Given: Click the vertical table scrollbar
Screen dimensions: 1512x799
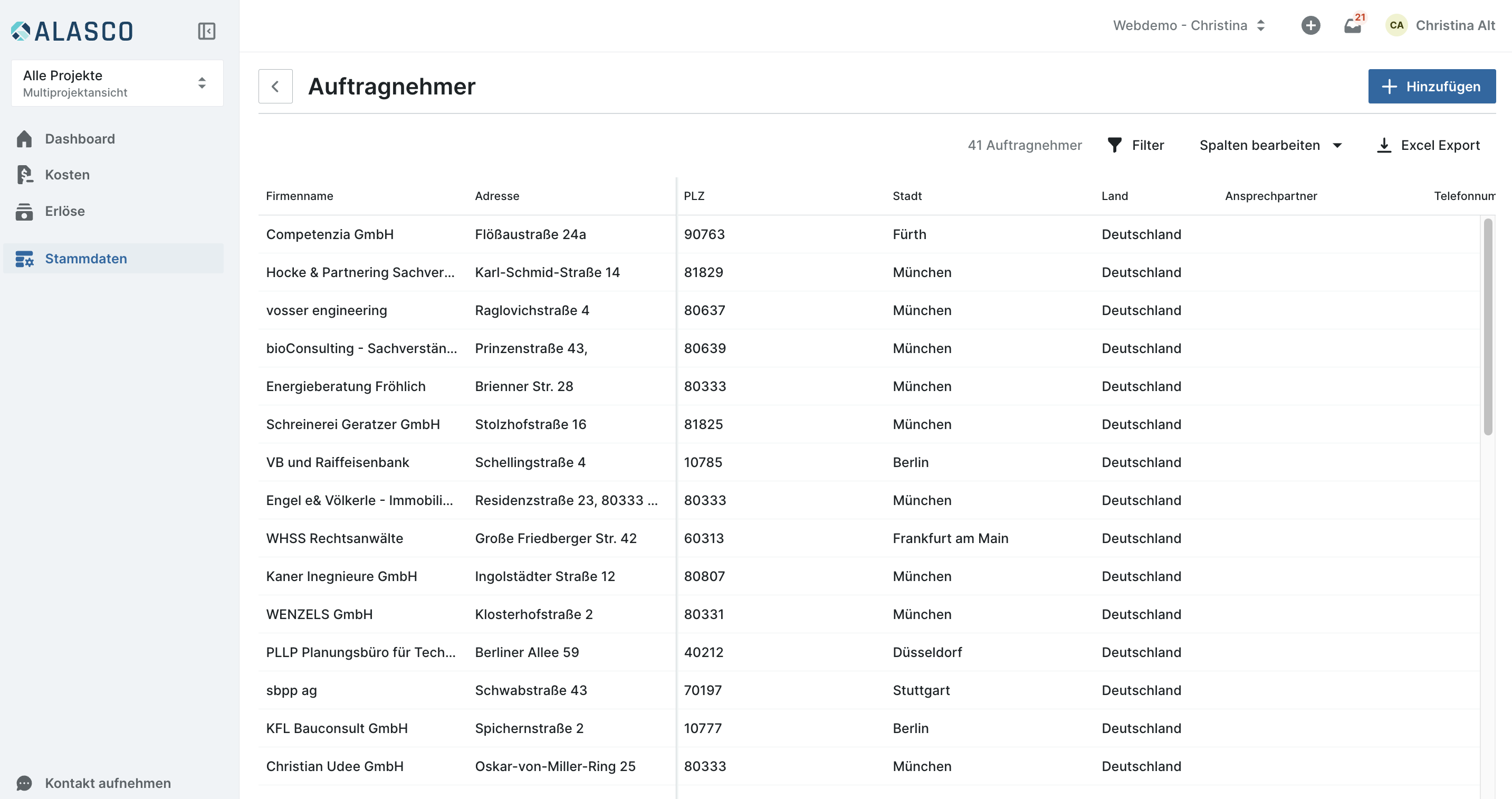Looking at the screenshot, I should coord(1487,327).
